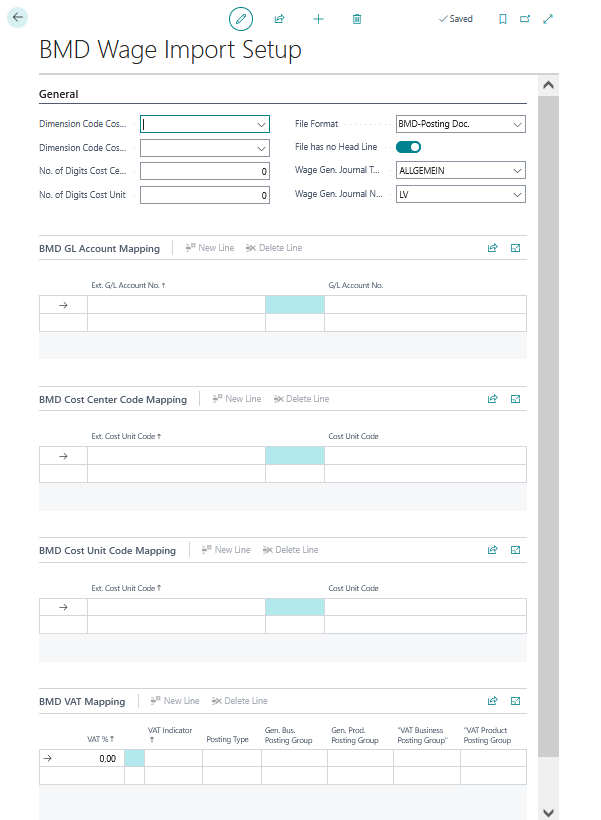The height and width of the screenshot is (820, 601).
Task: Click No. of Digits Cost Unit field
Action: point(205,195)
